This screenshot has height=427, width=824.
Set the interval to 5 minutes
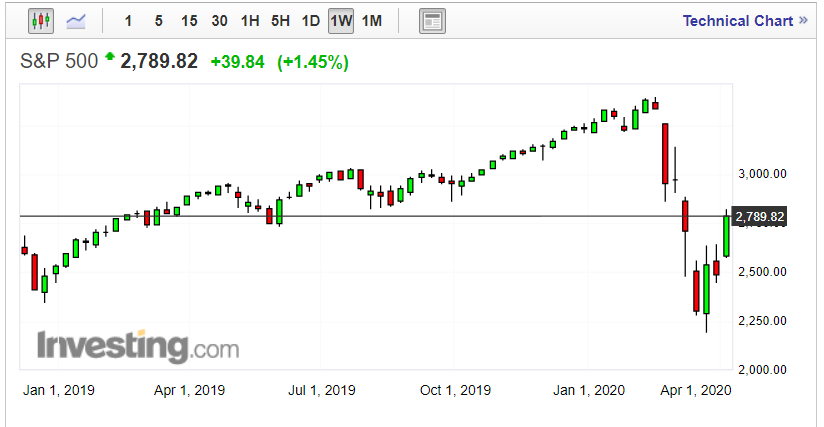coord(159,21)
